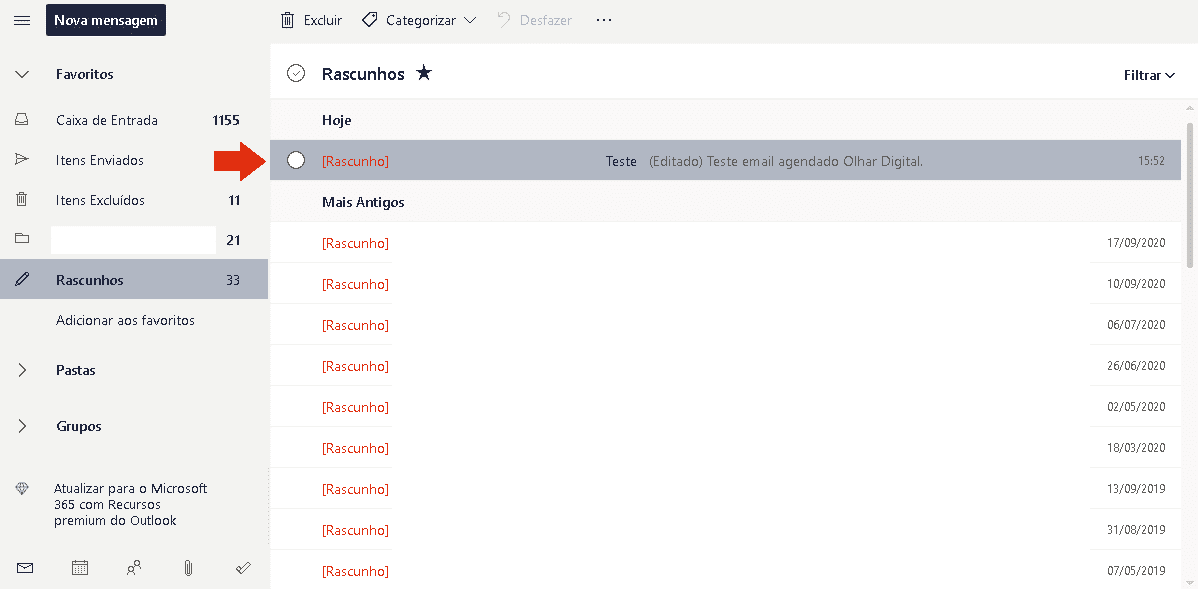Image resolution: width=1198 pixels, height=589 pixels.
Task: Open draft dated 18/03/2020
Action: [726, 448]
